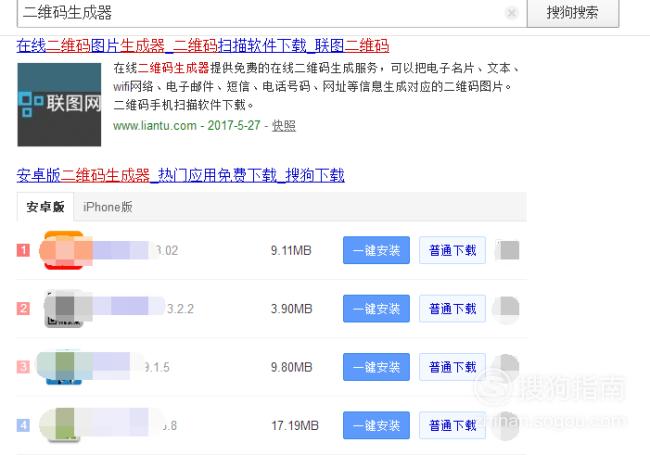Click the QR icon beside the 3.90MB row
Viewport: 650px width, 455px height.
tap(506, 309)
